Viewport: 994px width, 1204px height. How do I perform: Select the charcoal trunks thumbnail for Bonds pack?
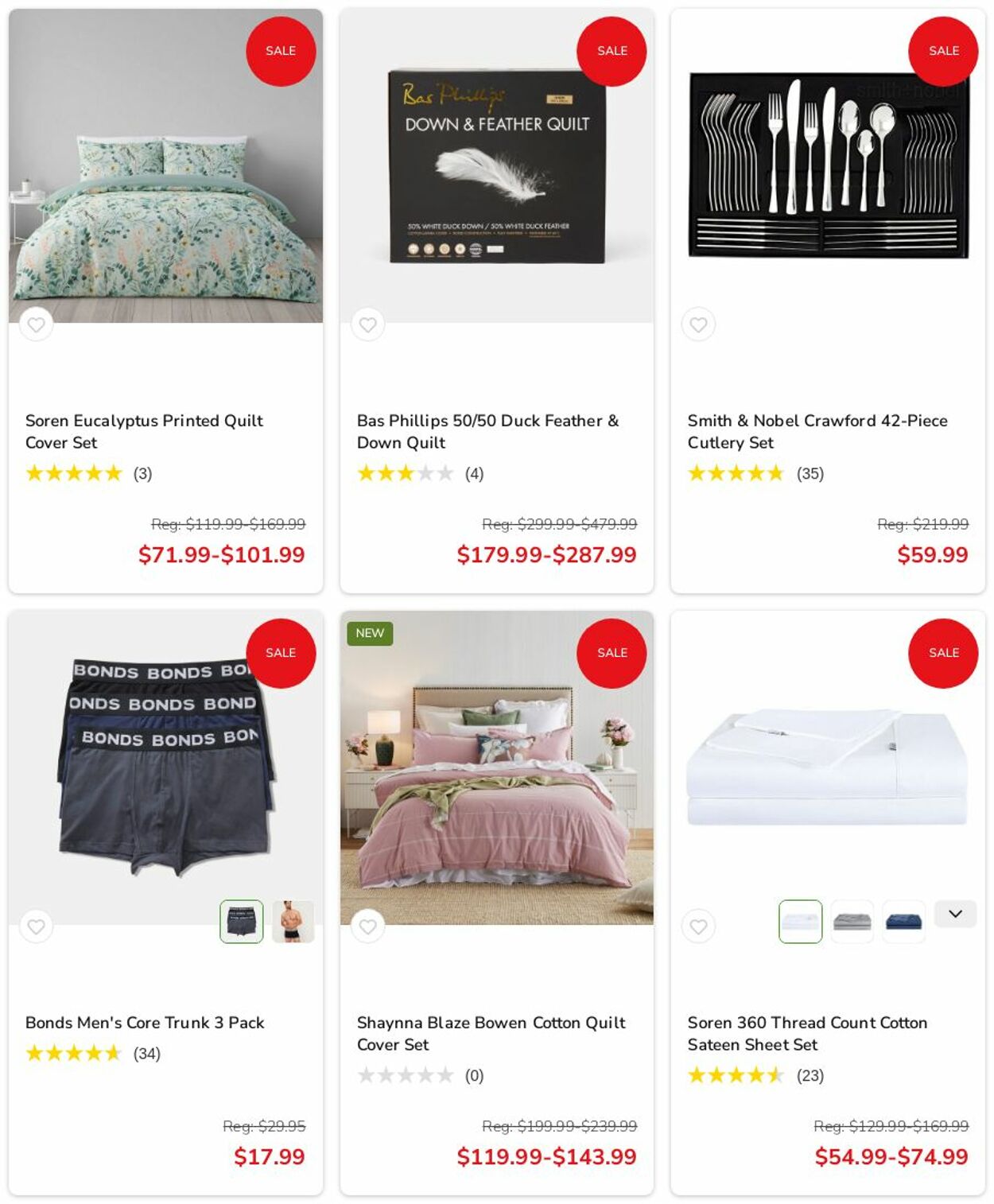[242, 922]
